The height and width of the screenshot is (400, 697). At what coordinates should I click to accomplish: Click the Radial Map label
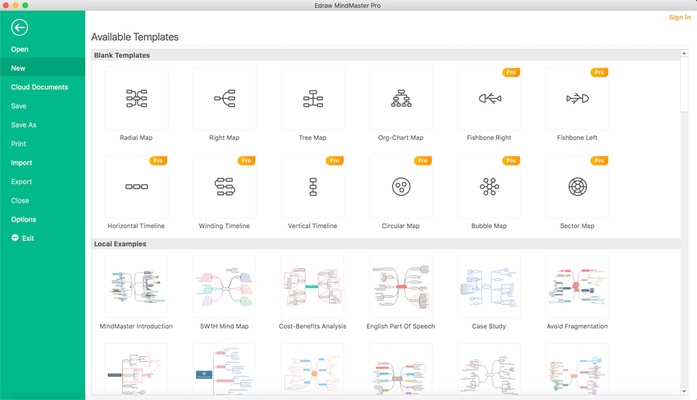[136, 138]
